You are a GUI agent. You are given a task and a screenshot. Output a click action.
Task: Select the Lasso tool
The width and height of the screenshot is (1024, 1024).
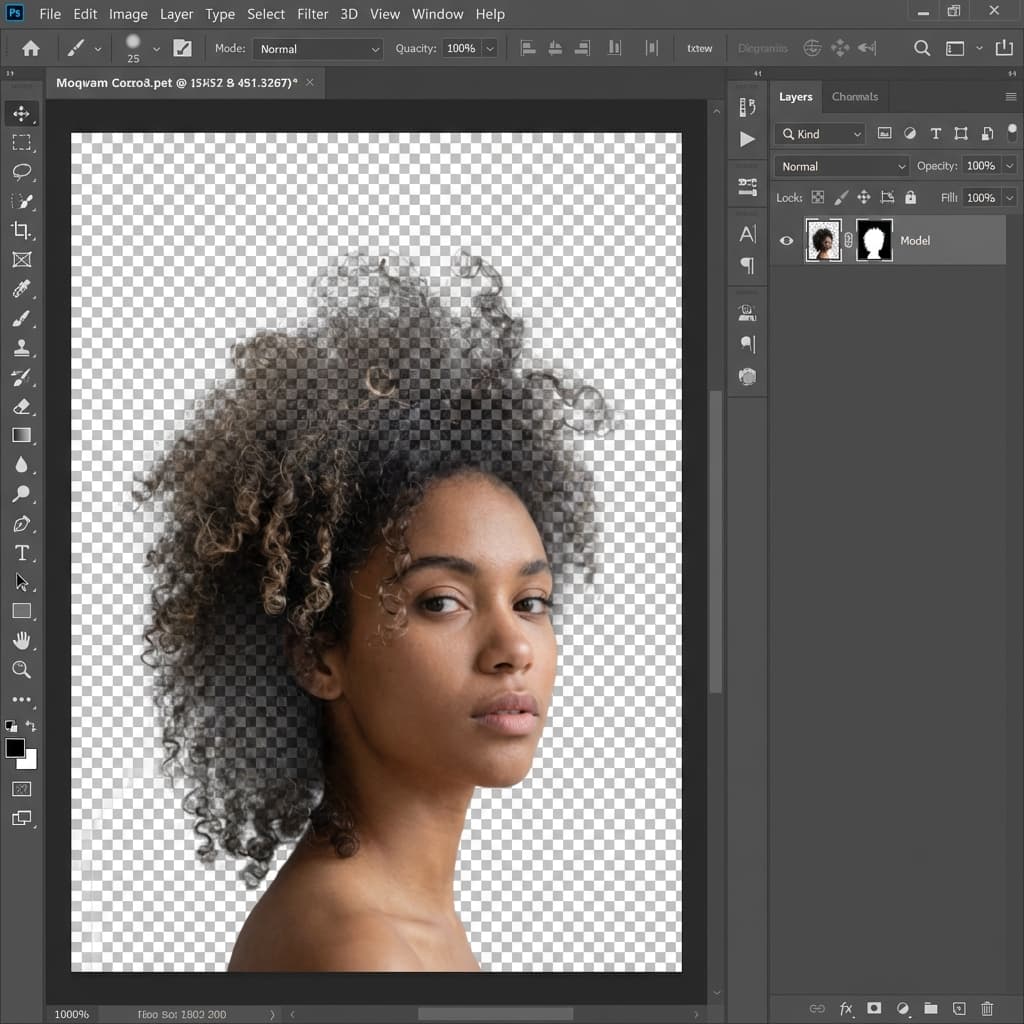point(22,172)
